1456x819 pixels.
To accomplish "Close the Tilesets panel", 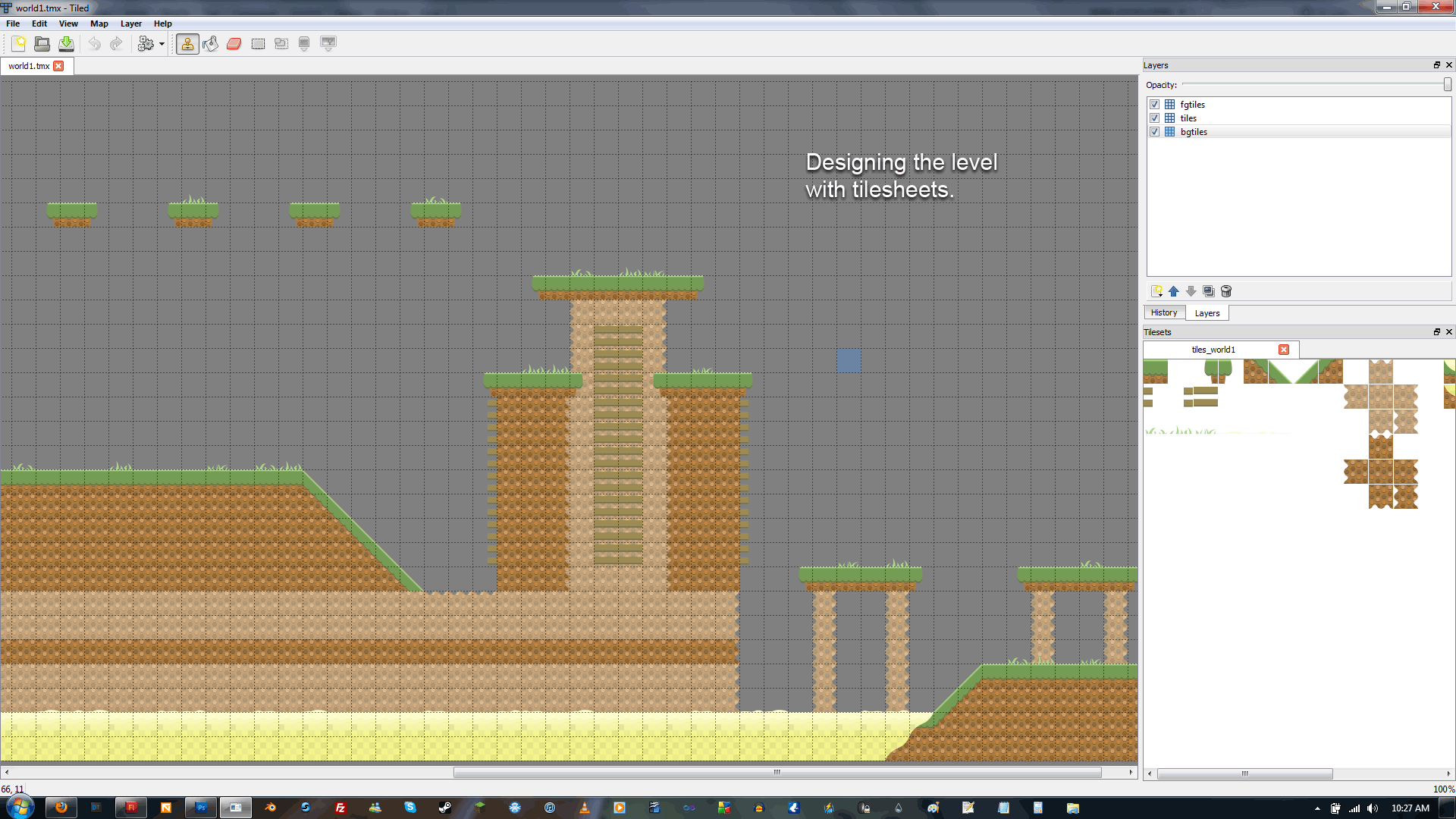I will pyautogui.click(x=1449, y=332).
